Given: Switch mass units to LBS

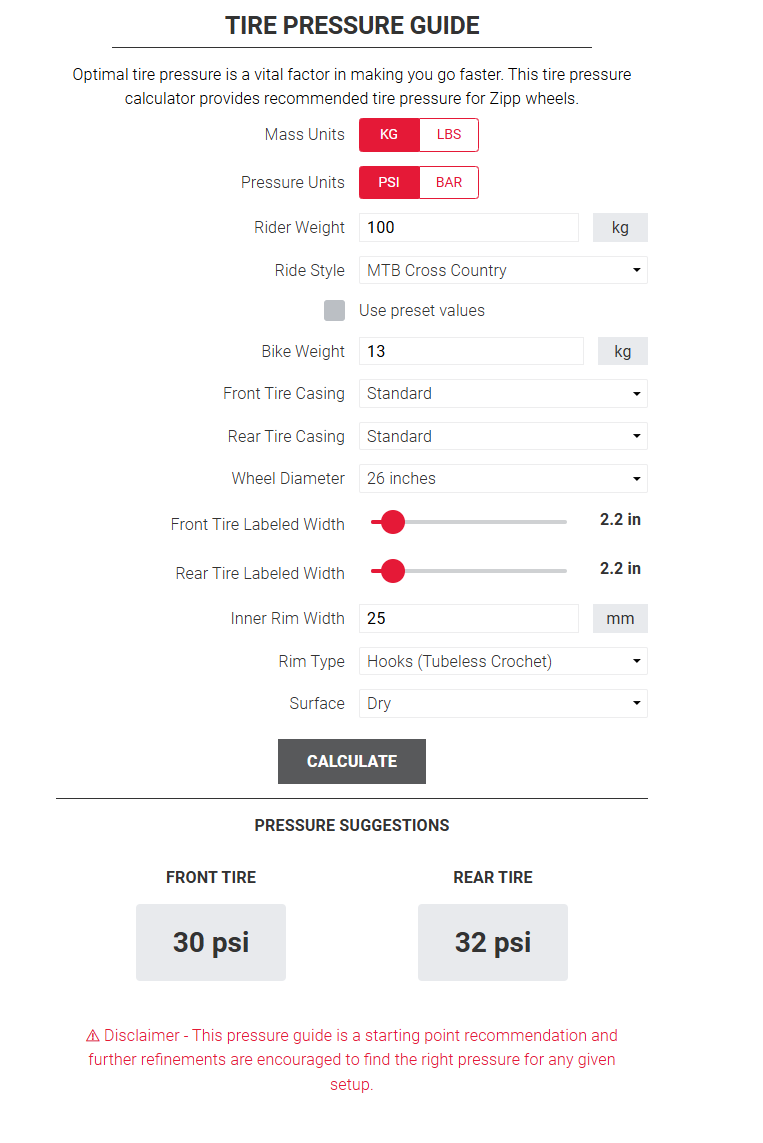Looking at the screenshot, I should [449, 135].
